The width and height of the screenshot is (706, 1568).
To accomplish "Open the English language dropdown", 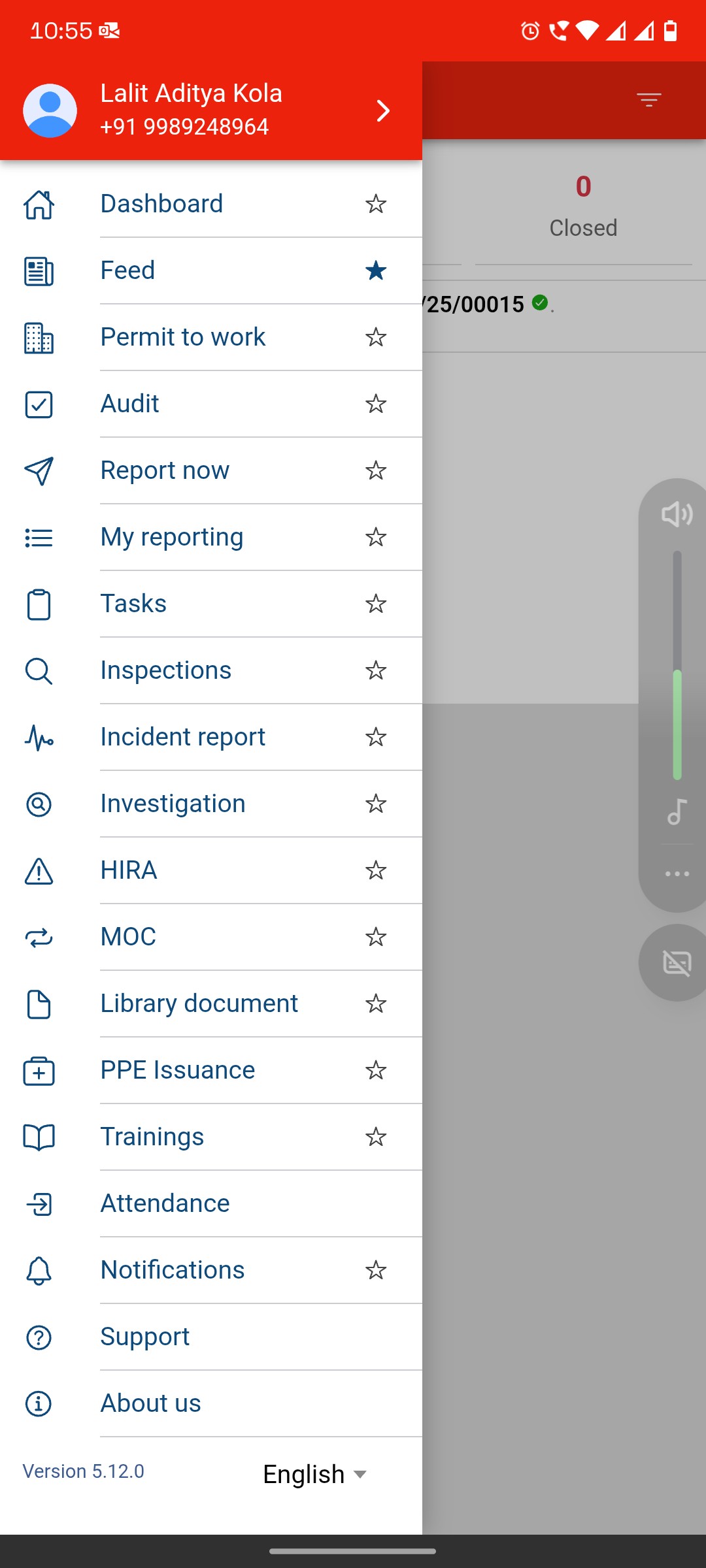I will [x=315, y=1475].
